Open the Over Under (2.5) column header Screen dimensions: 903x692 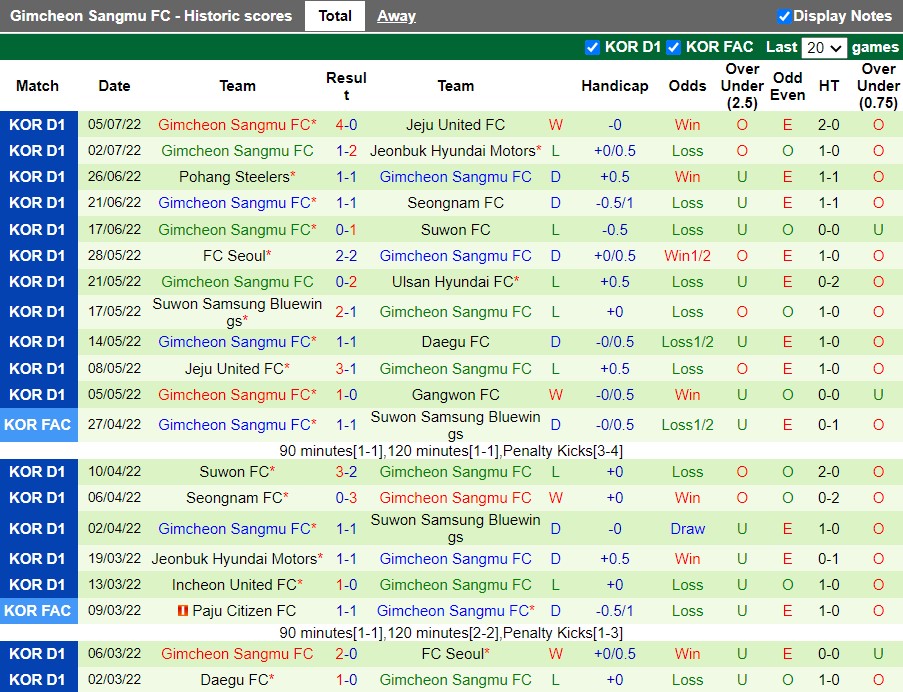[741, 86]
